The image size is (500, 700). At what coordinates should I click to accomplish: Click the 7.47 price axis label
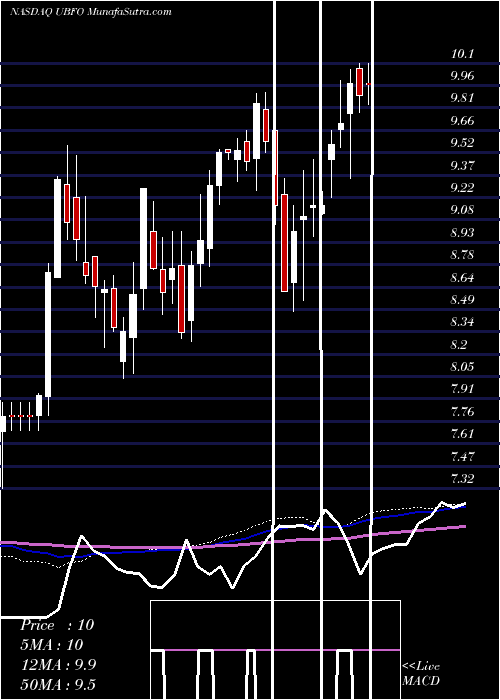pyautogui.click(x=462, y=457)
